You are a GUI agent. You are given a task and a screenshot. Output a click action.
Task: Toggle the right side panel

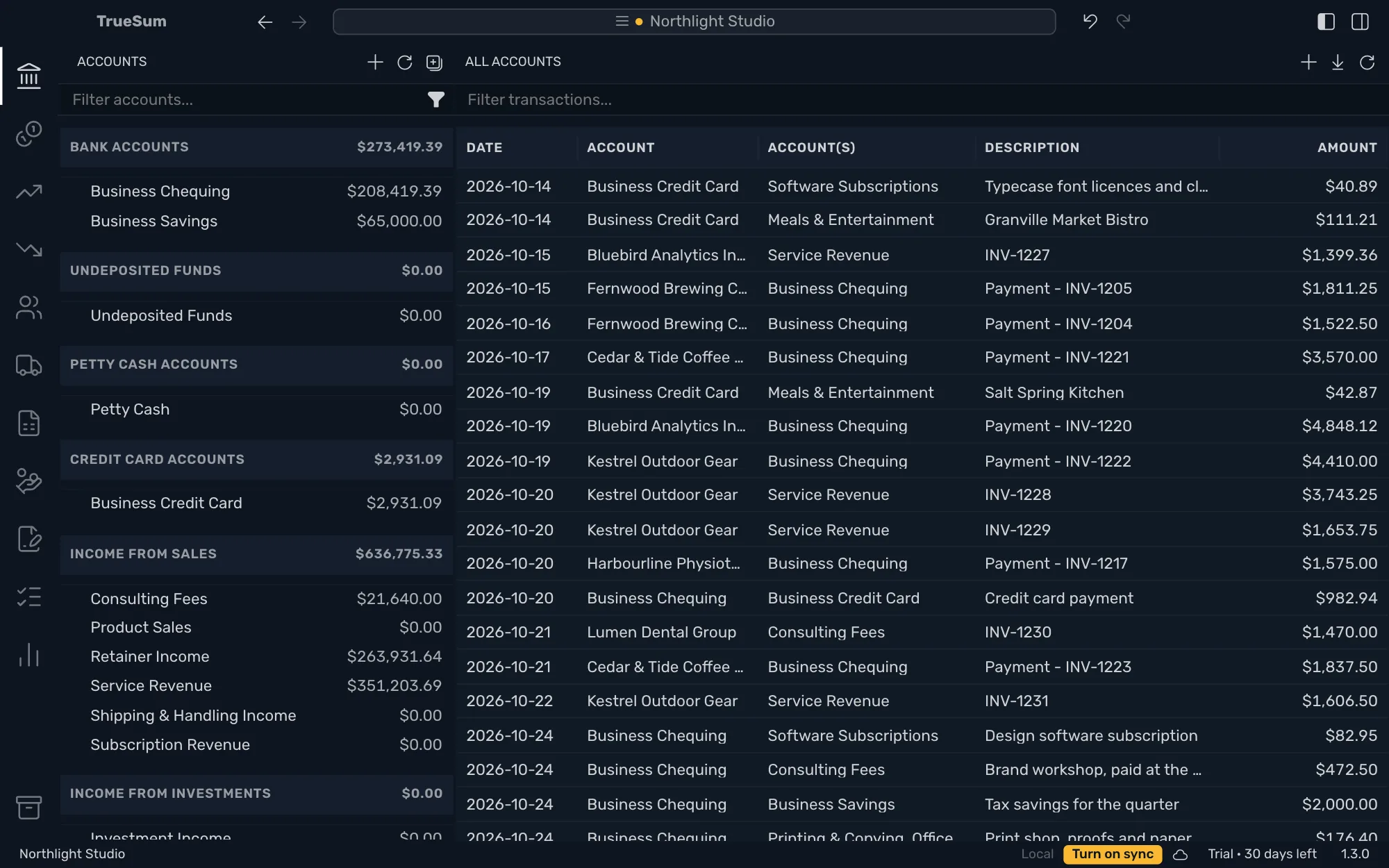1360,22
